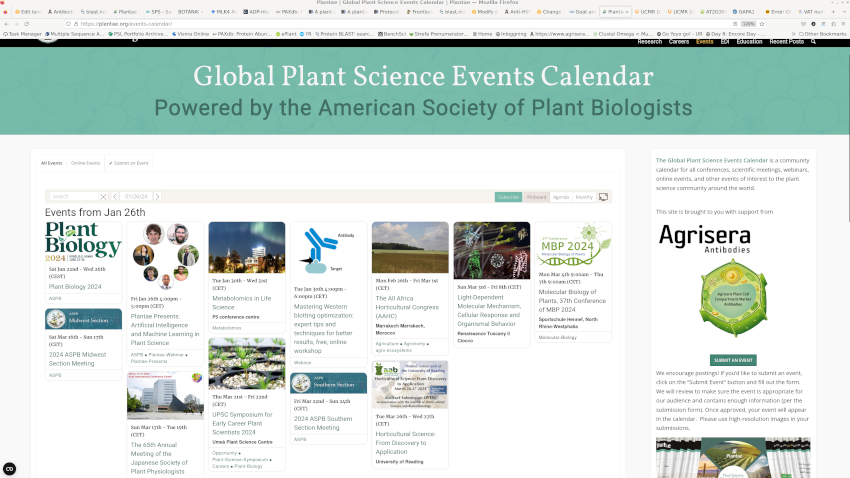Click ASPB Midwest Section banner
Screen dimensions: 850x478
tap(83, 319)
